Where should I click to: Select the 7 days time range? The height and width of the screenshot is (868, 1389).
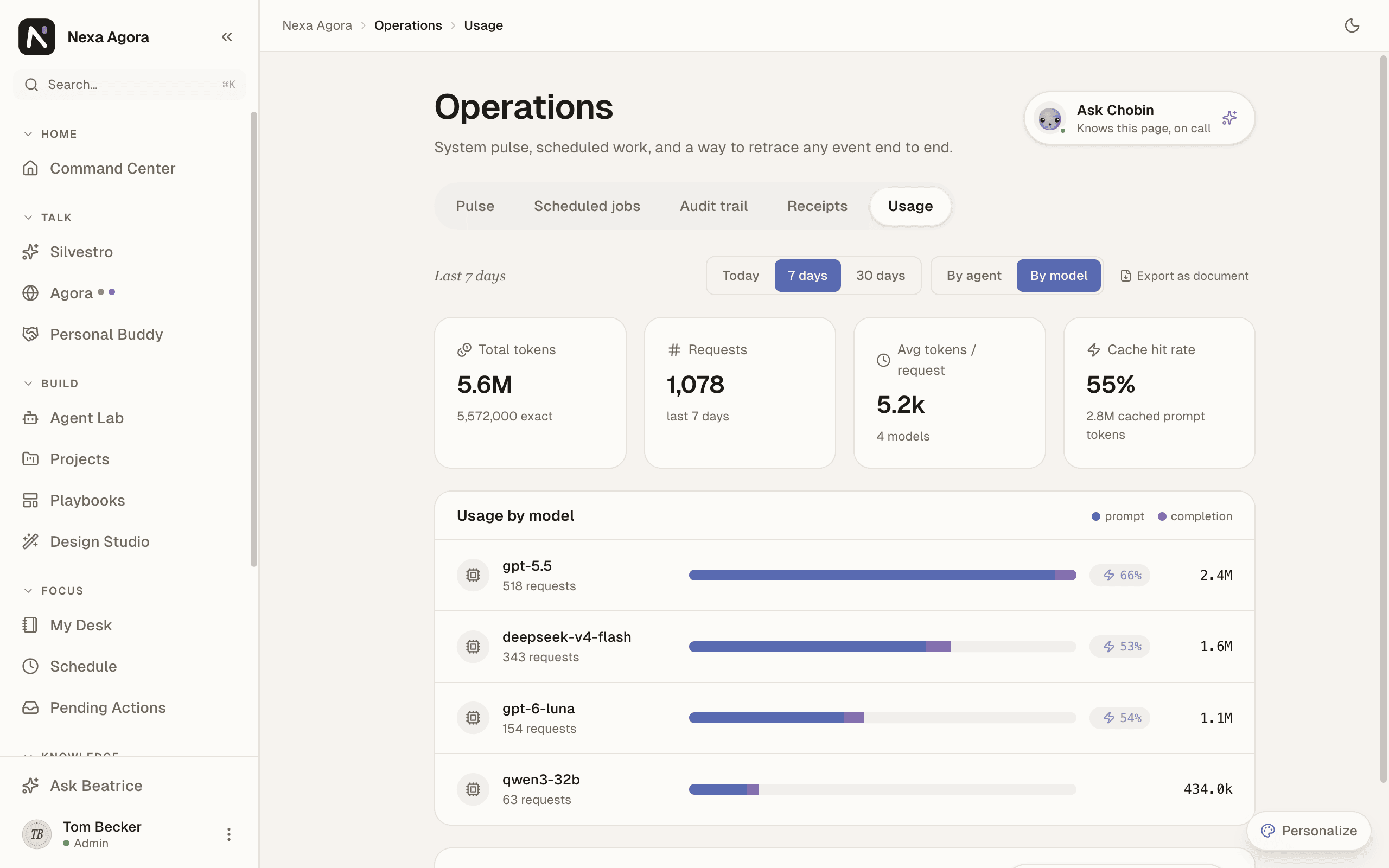pyautogui.click(x=807, y=276)
